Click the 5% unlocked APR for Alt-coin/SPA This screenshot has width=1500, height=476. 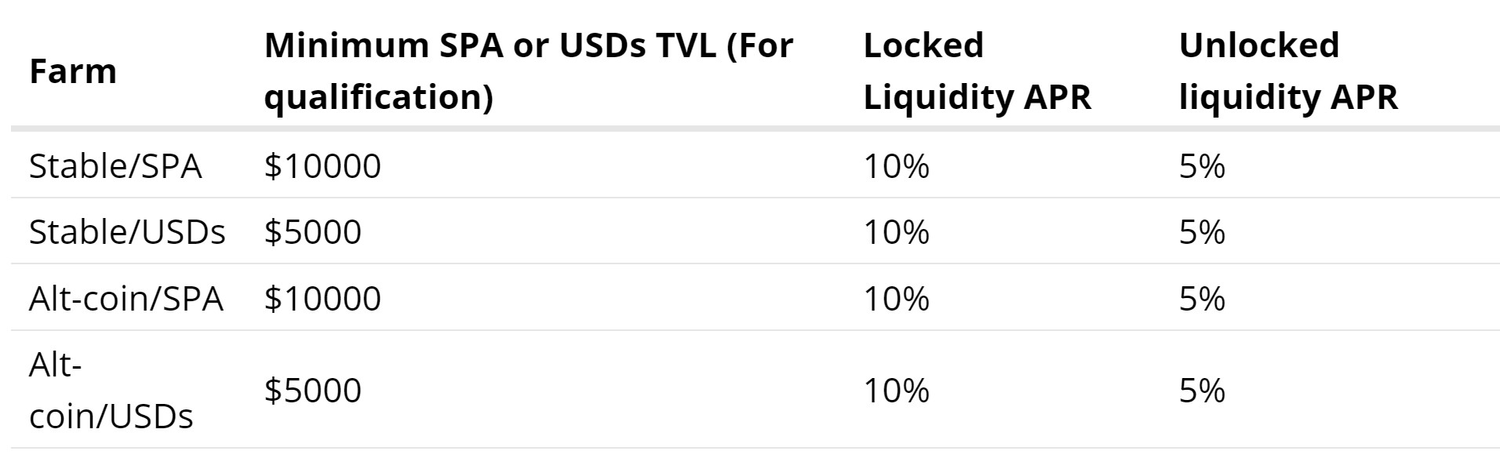1202,299
